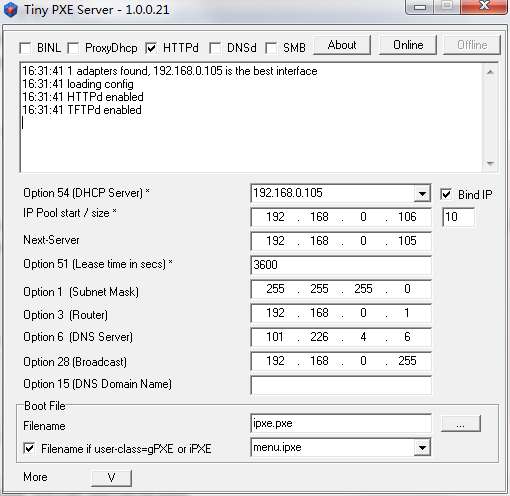
Task: Browse for a boot file with the ... button
Action: [x=461, y=424]
